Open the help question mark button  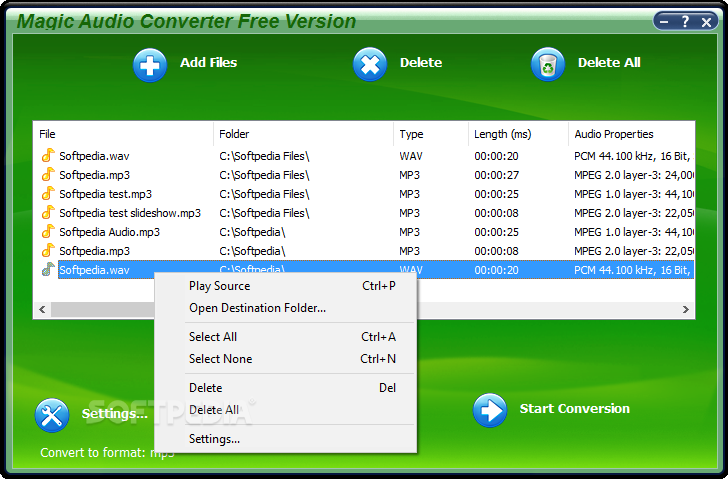pyautogui.click(x=685, y=21)
